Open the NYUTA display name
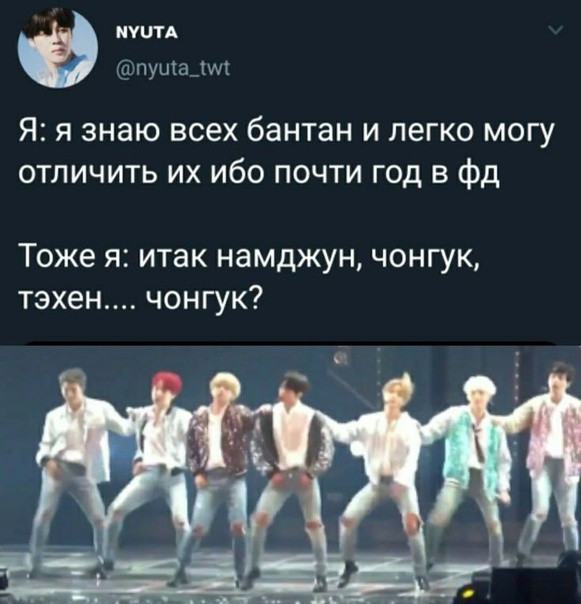 click(x=147, y=34)
